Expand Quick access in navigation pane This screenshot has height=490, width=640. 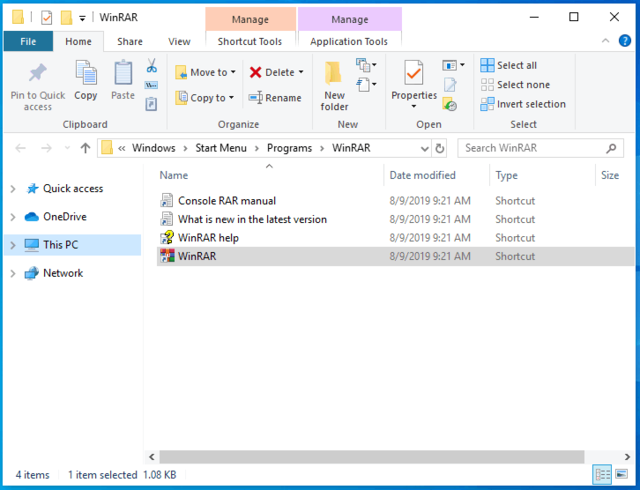click(13, 189)
